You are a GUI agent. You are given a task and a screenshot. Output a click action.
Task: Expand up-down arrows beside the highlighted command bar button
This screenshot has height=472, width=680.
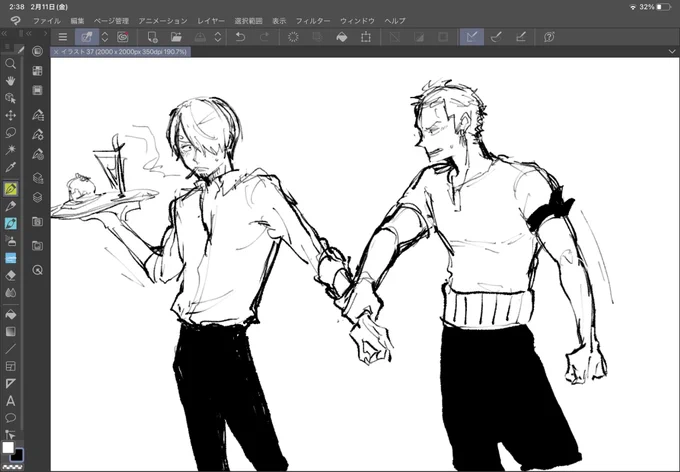(x=105, y=37)
